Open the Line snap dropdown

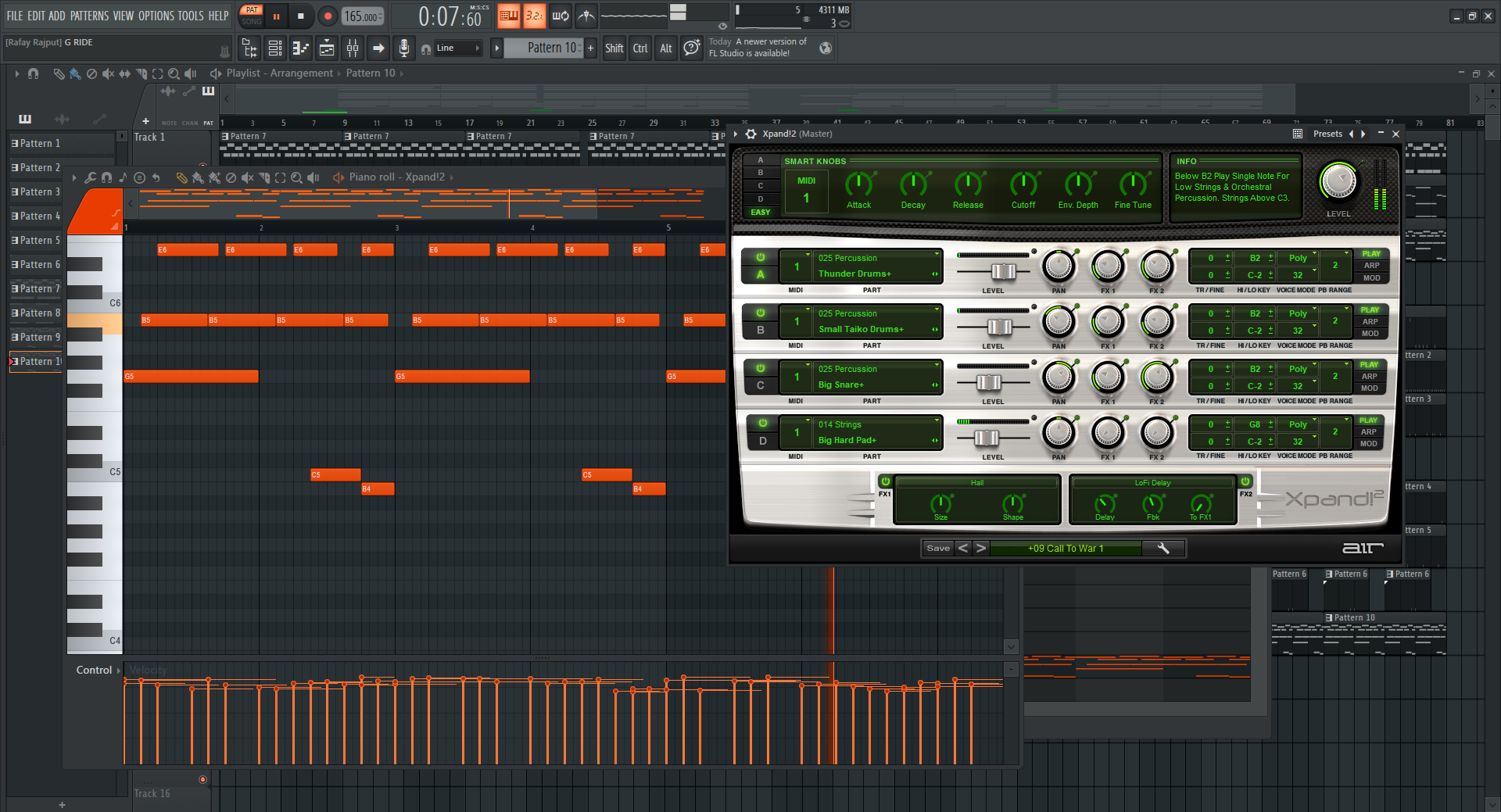click(x=458, y=48)
